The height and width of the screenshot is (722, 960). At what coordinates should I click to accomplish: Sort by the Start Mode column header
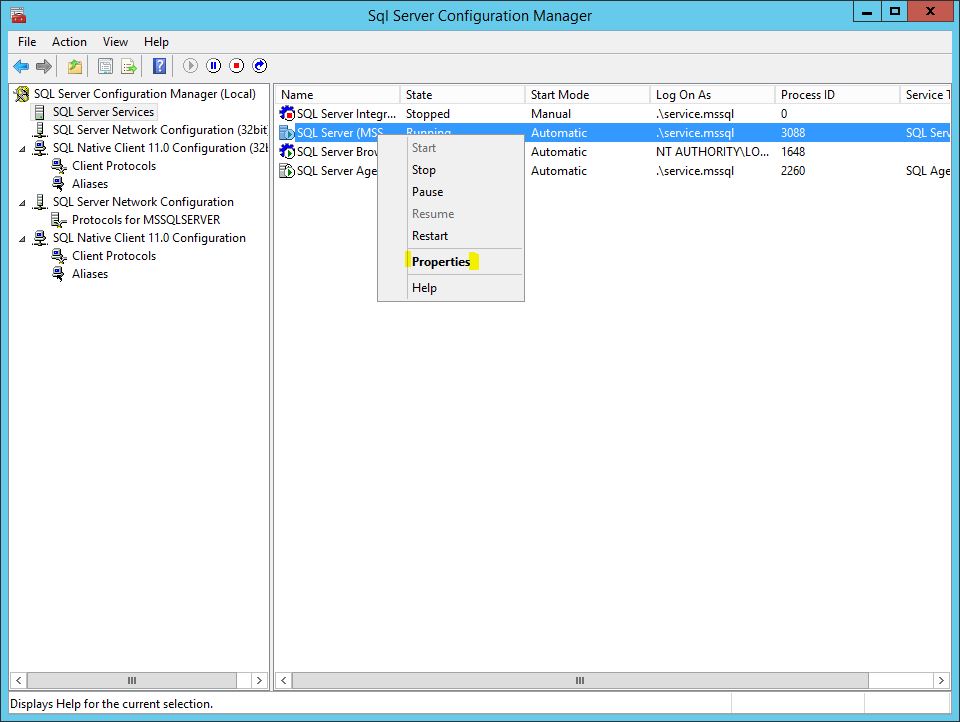(587, 95)
